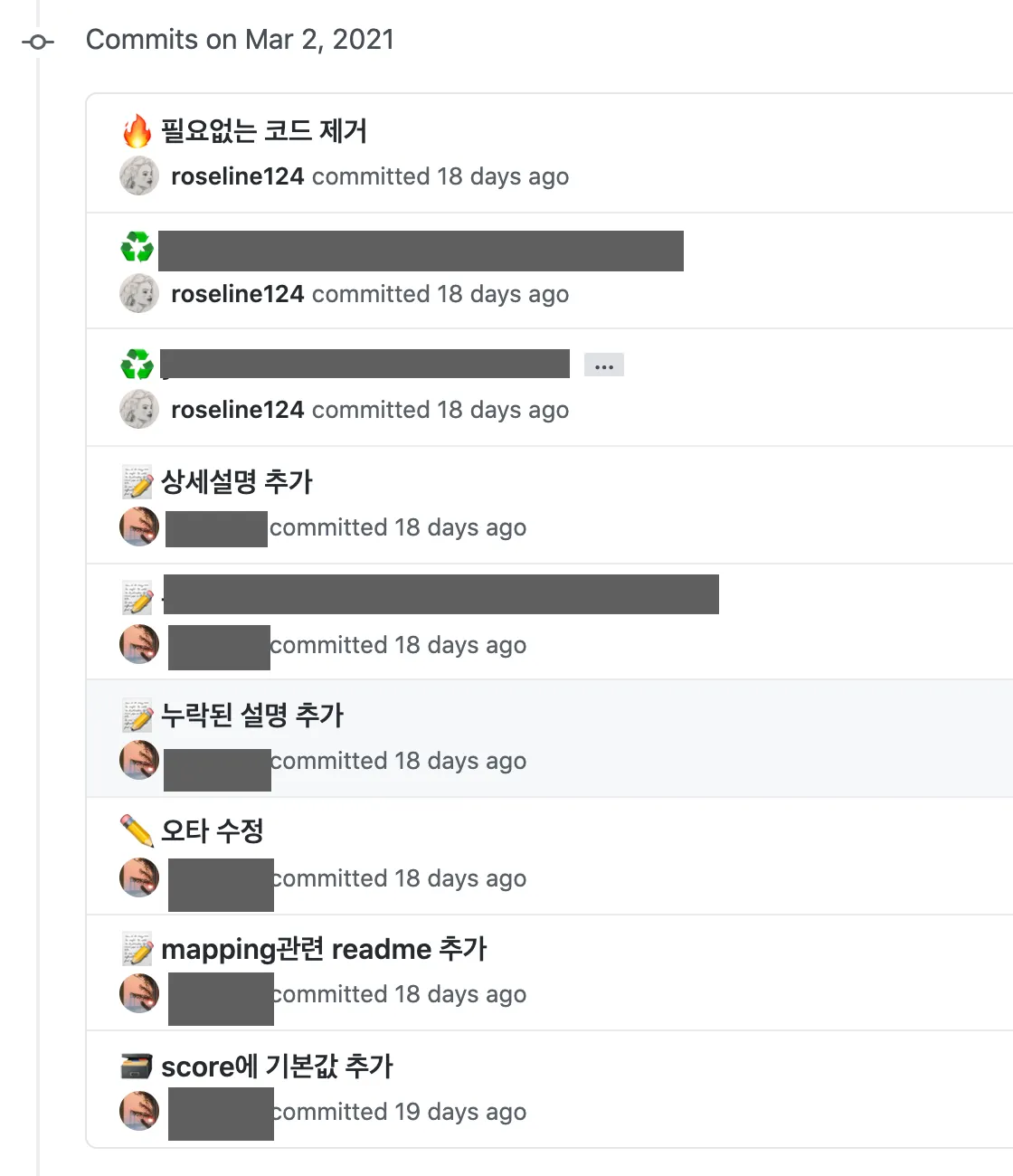Open the '필요없는 코드 제거' commit
The width and height of the screenshot is (1013, 1176).
click(x=263, y=131)
